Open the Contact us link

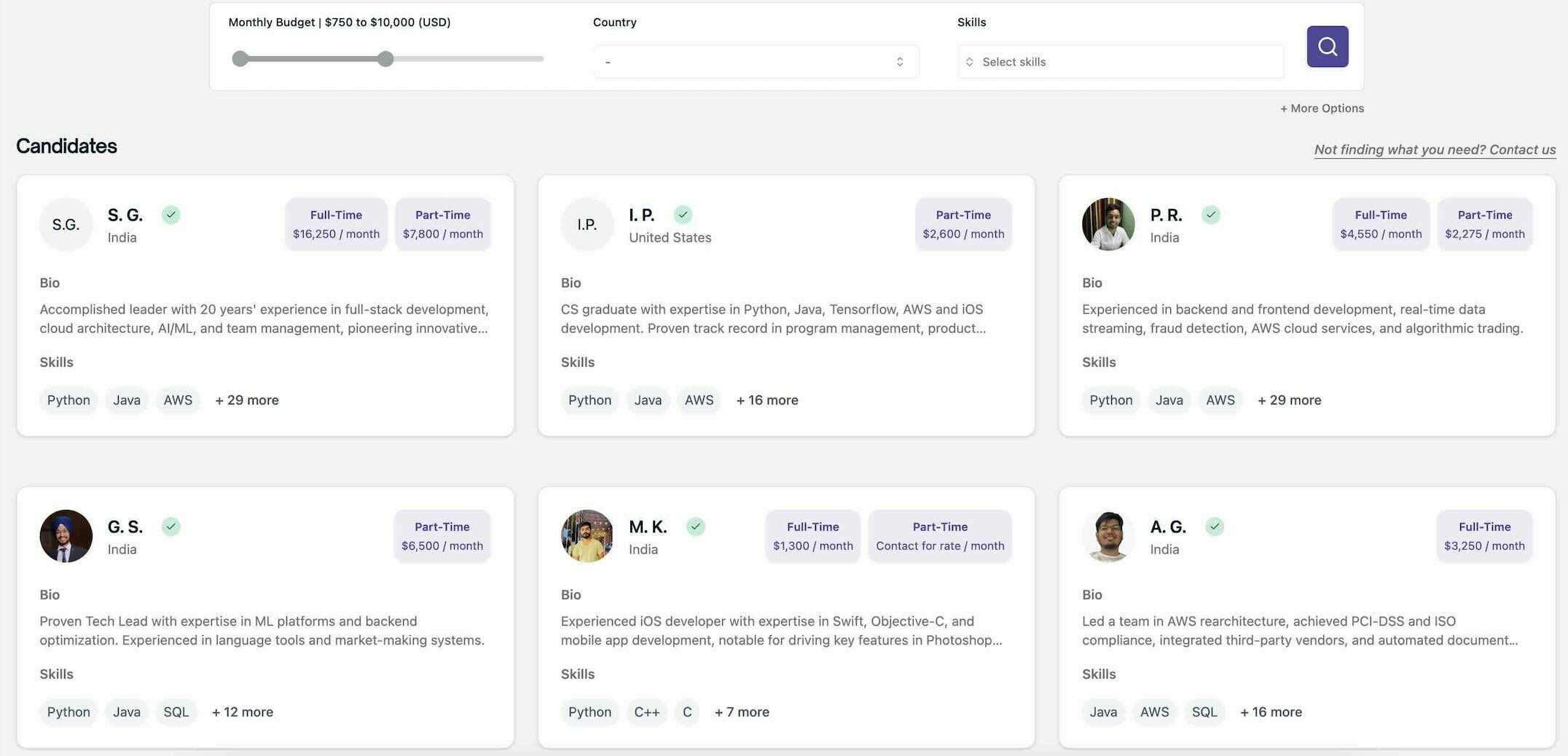coord(1522,149)
